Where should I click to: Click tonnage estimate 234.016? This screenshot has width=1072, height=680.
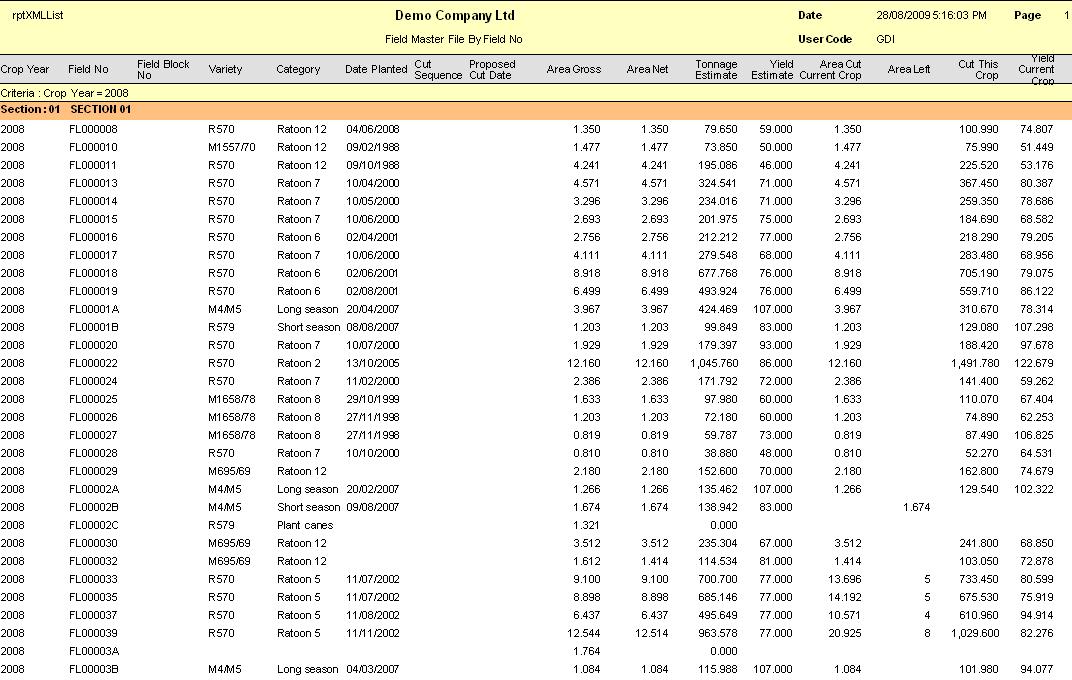[718, 201]
